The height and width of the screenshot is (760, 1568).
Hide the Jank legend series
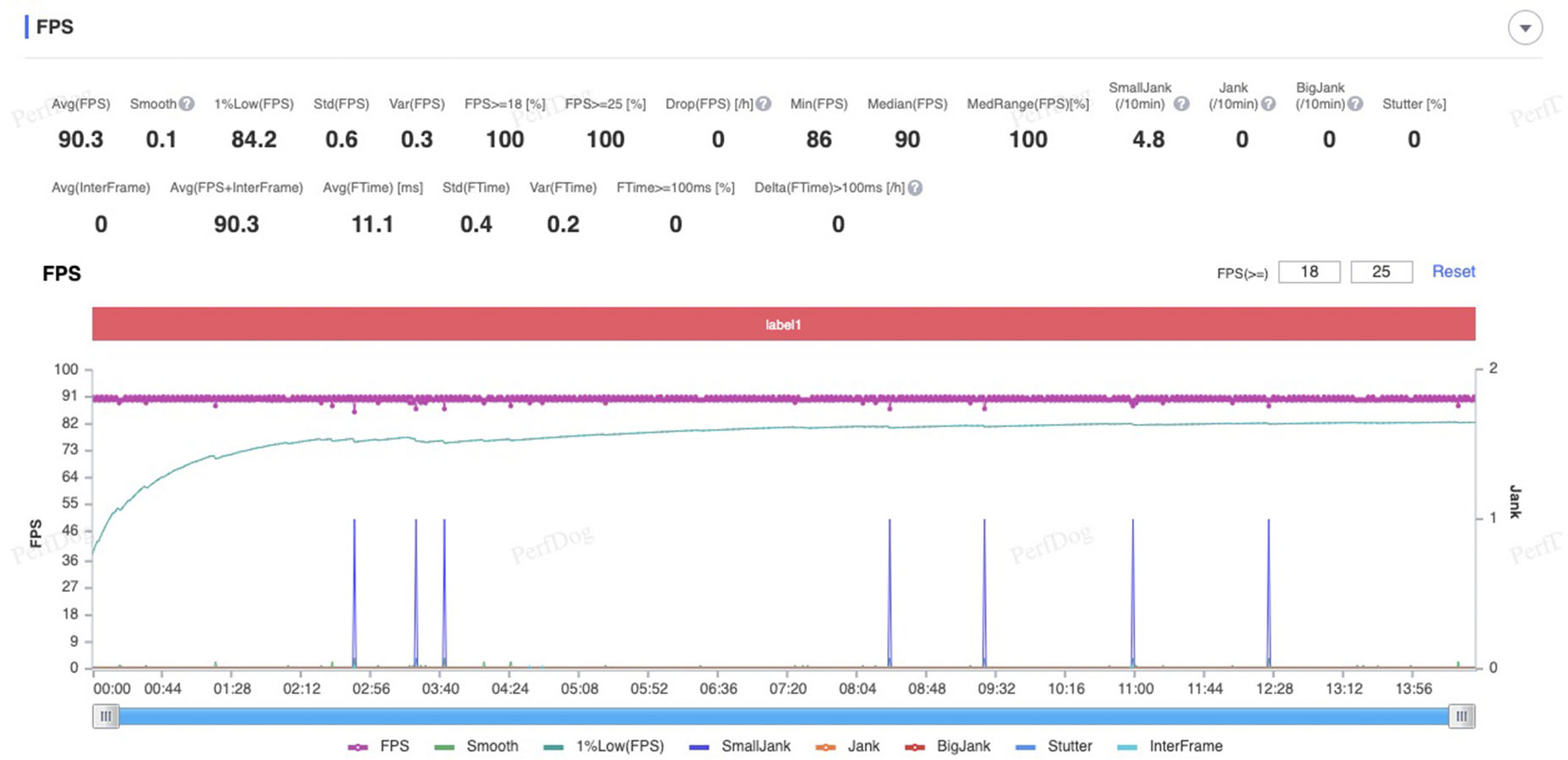[x=848, y=746]
